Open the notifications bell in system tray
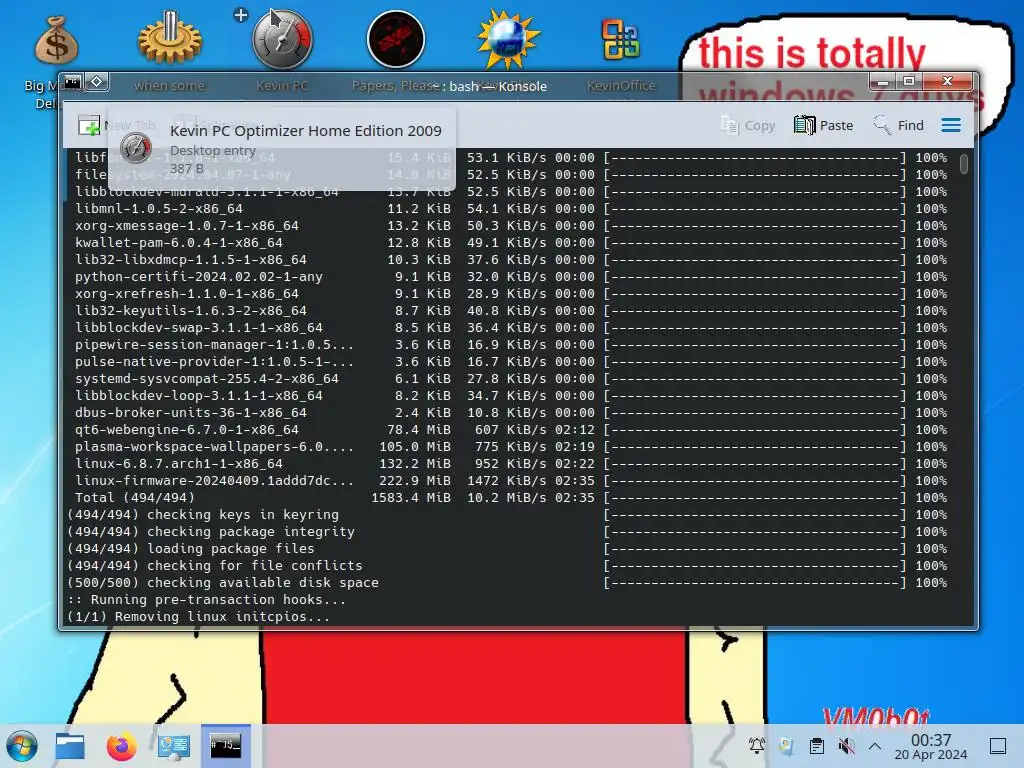This screenshot has width=1024, height=768. [x=756, y=746]
